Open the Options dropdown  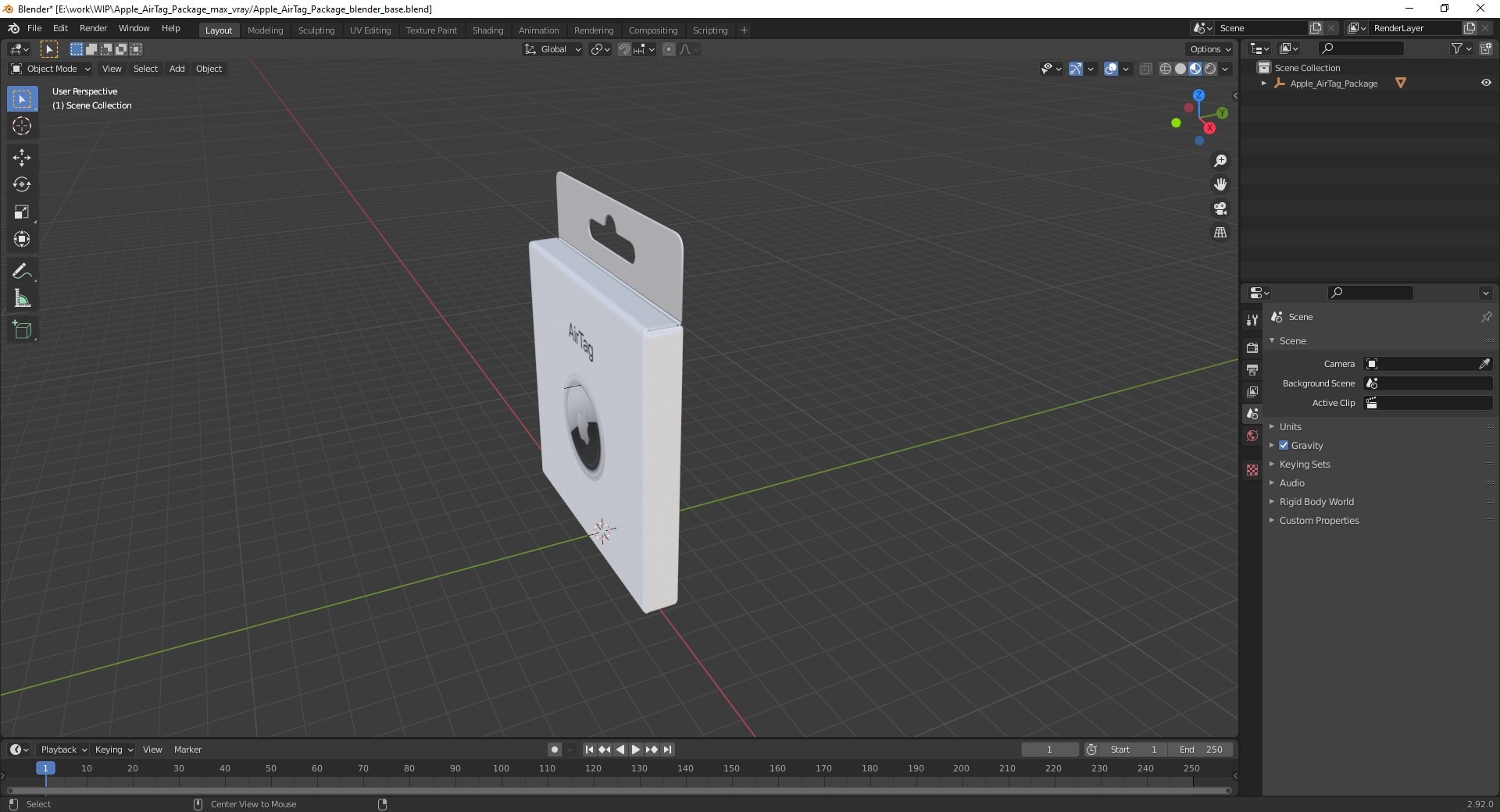click(1210, 49)
